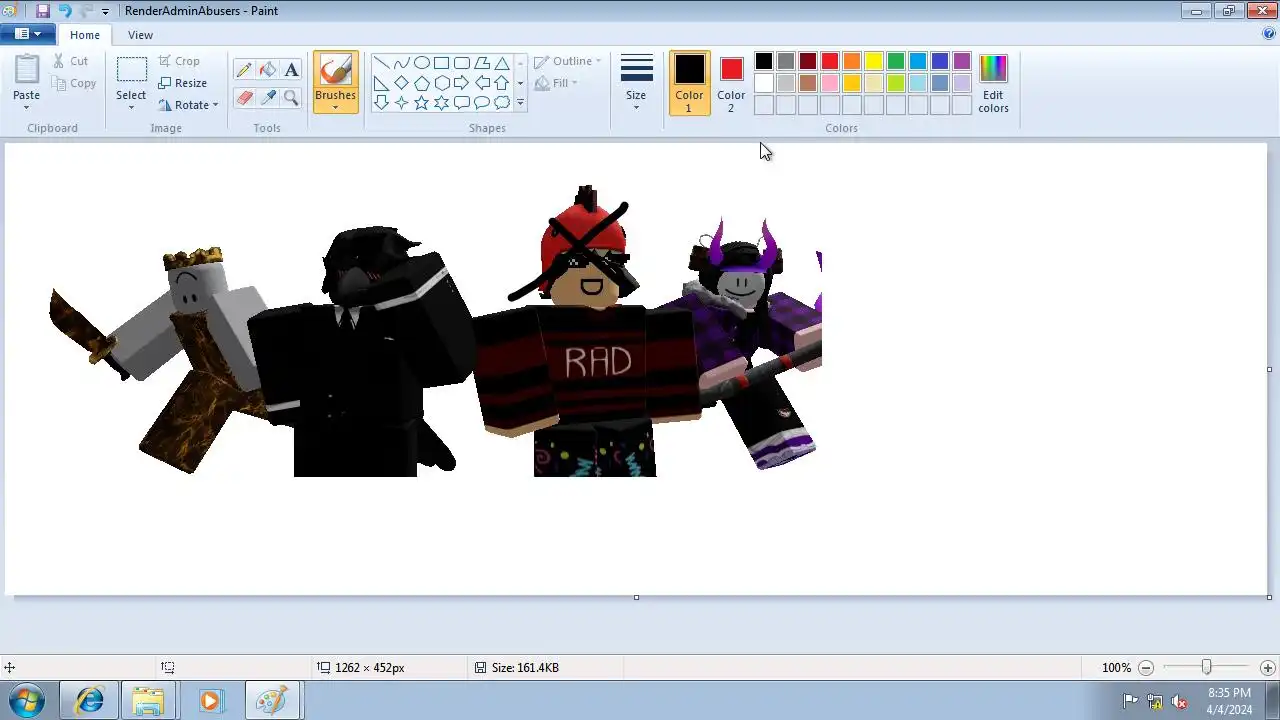Pick the purple color swatch

962,62
